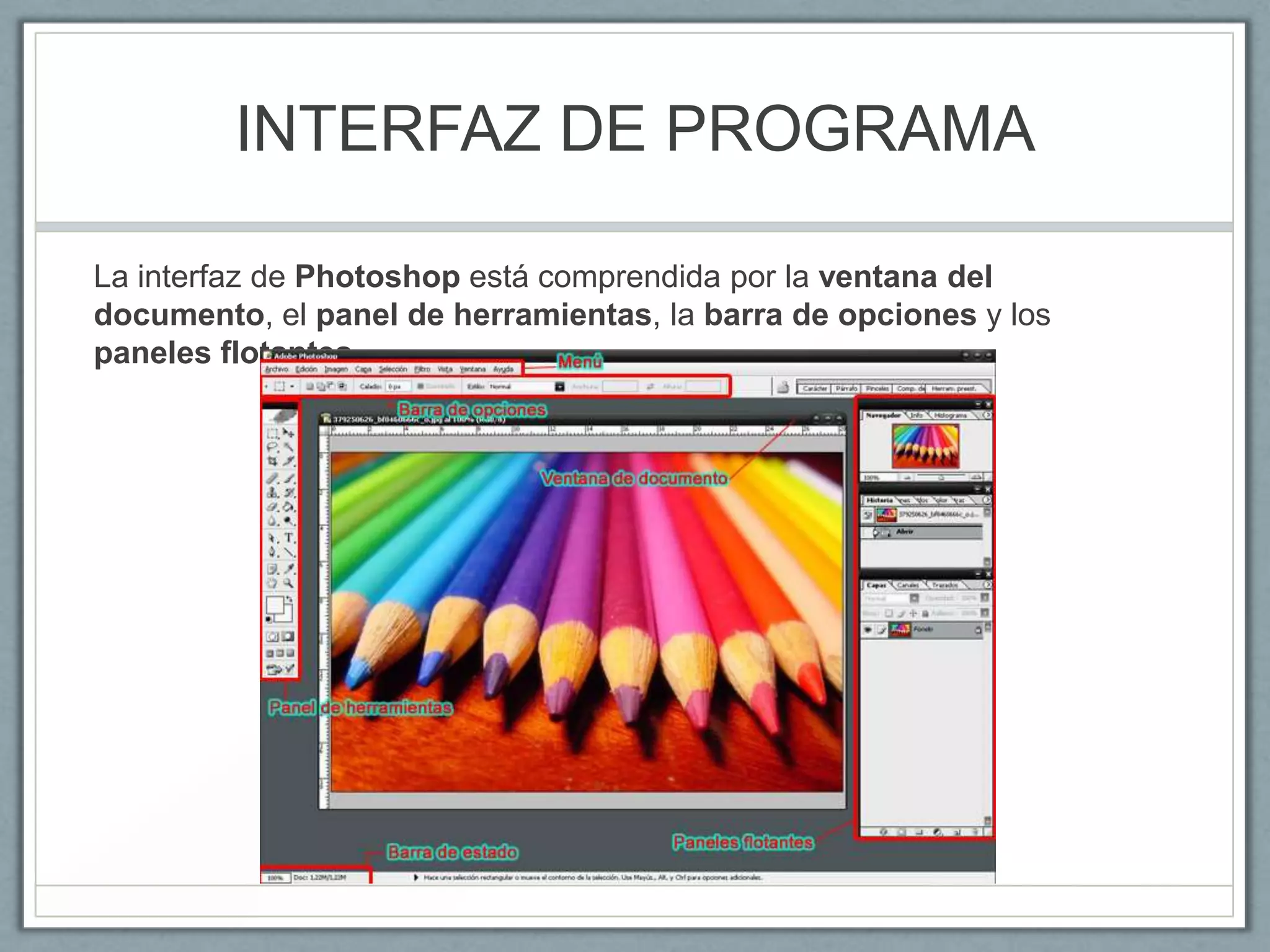Select the Rectangular Marquee tool

click(x=272, y=433)
